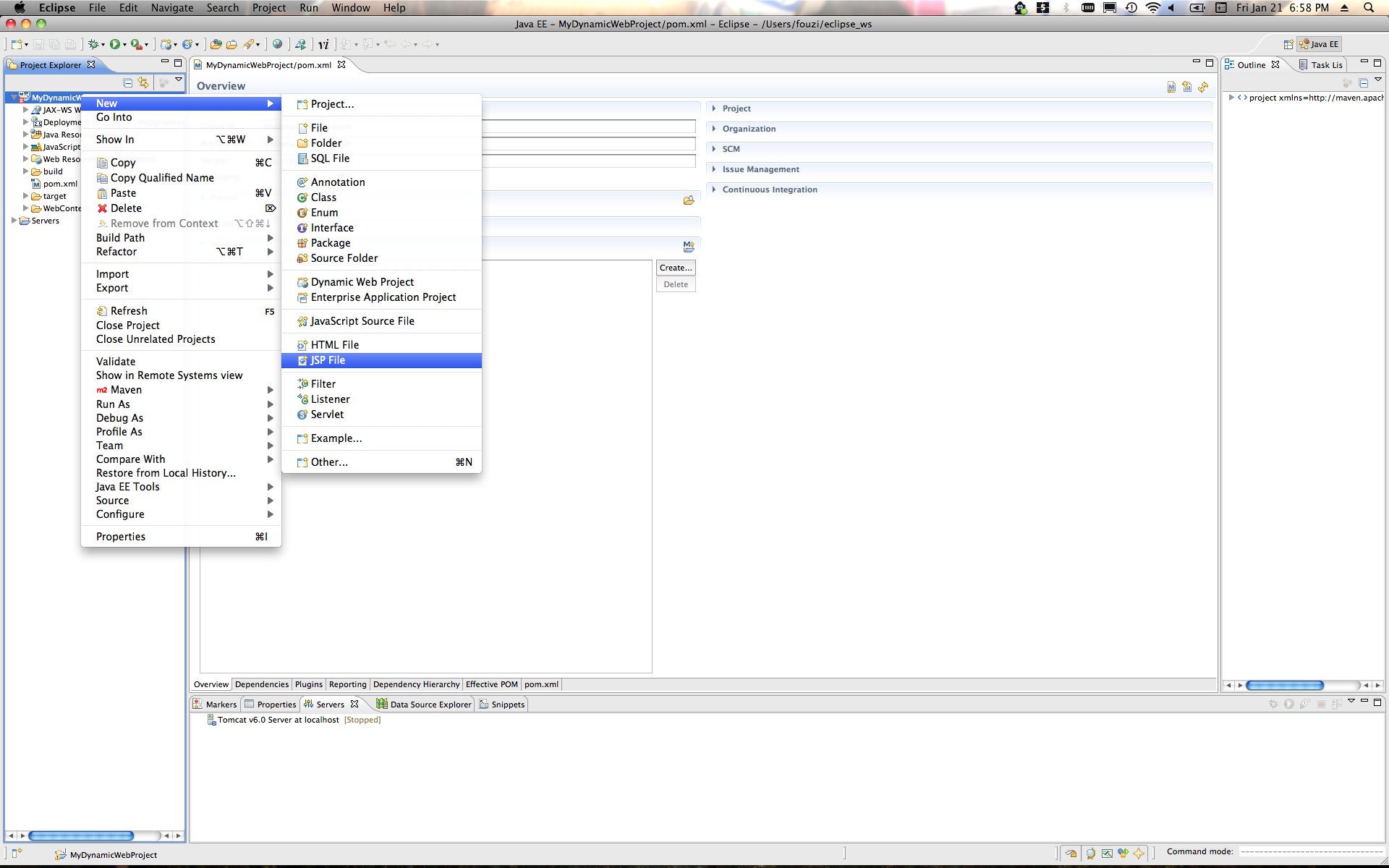1389x868 pixels.
Task: Click the Refresh POM arrows icon in editor
Action: pyautogui.click(x=1203, y=87)
